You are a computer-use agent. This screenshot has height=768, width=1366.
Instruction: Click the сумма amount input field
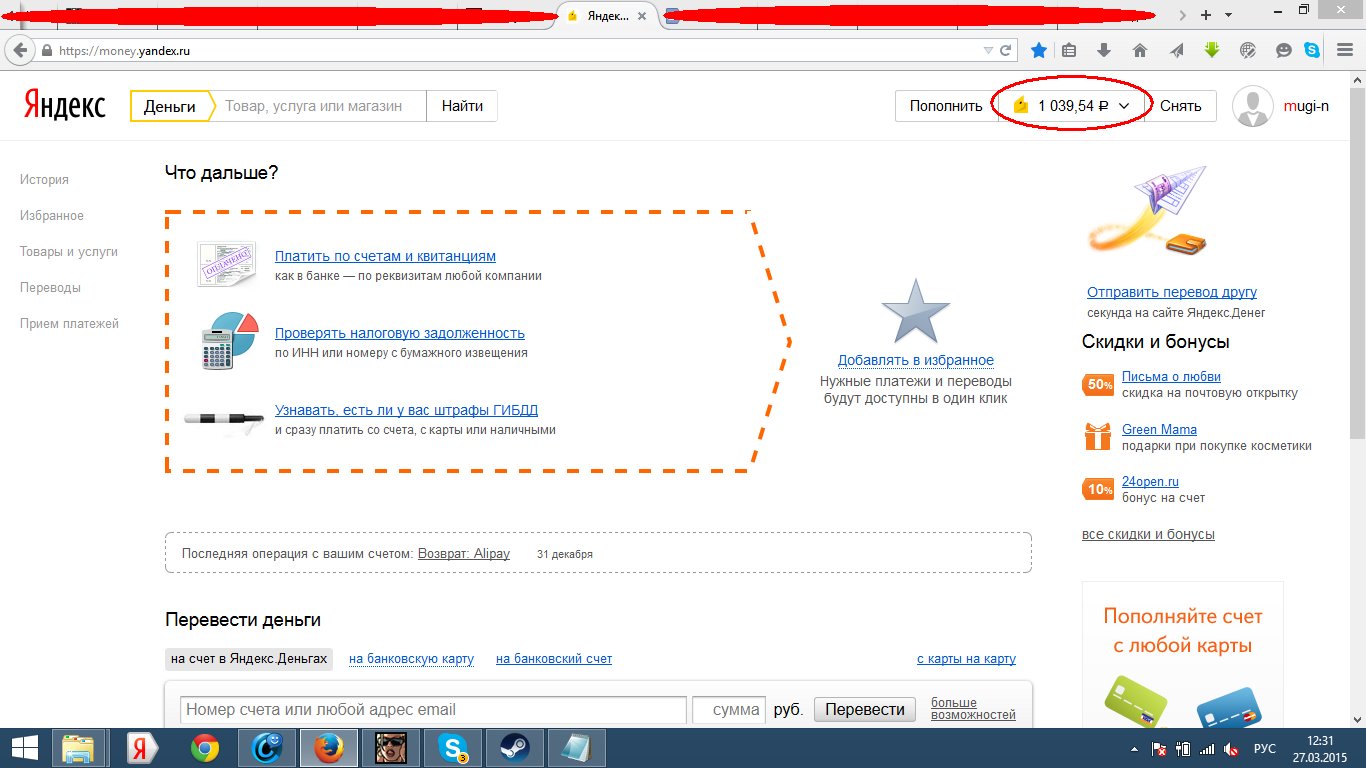pyautogui.click(x=729, y=710)
